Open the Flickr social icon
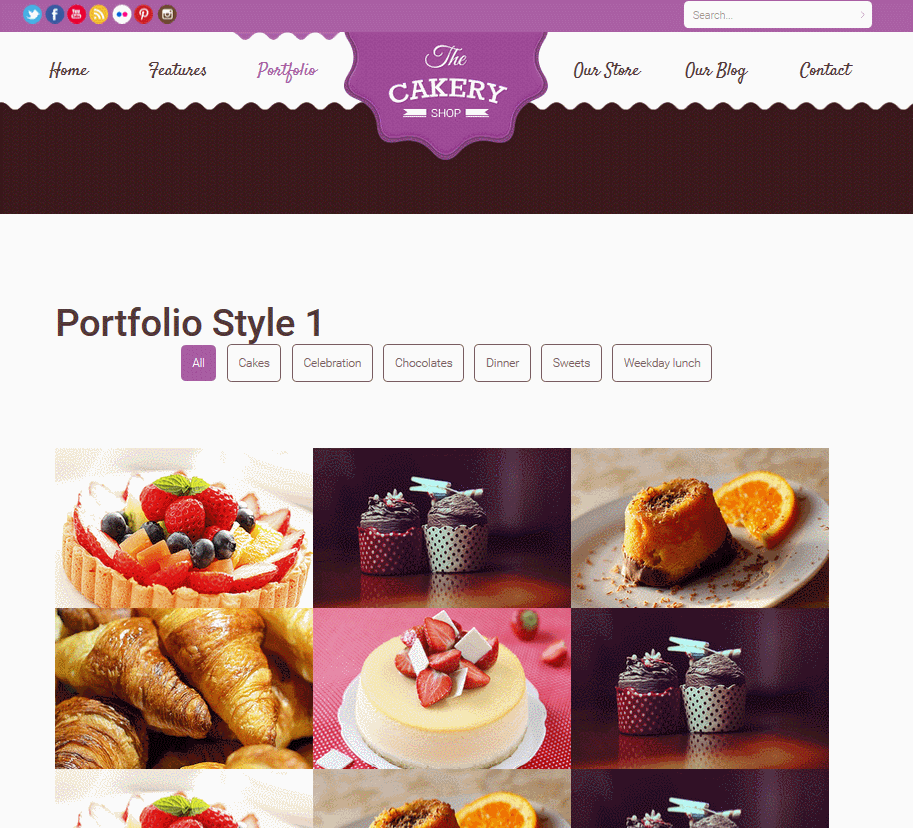 (122, 14)
